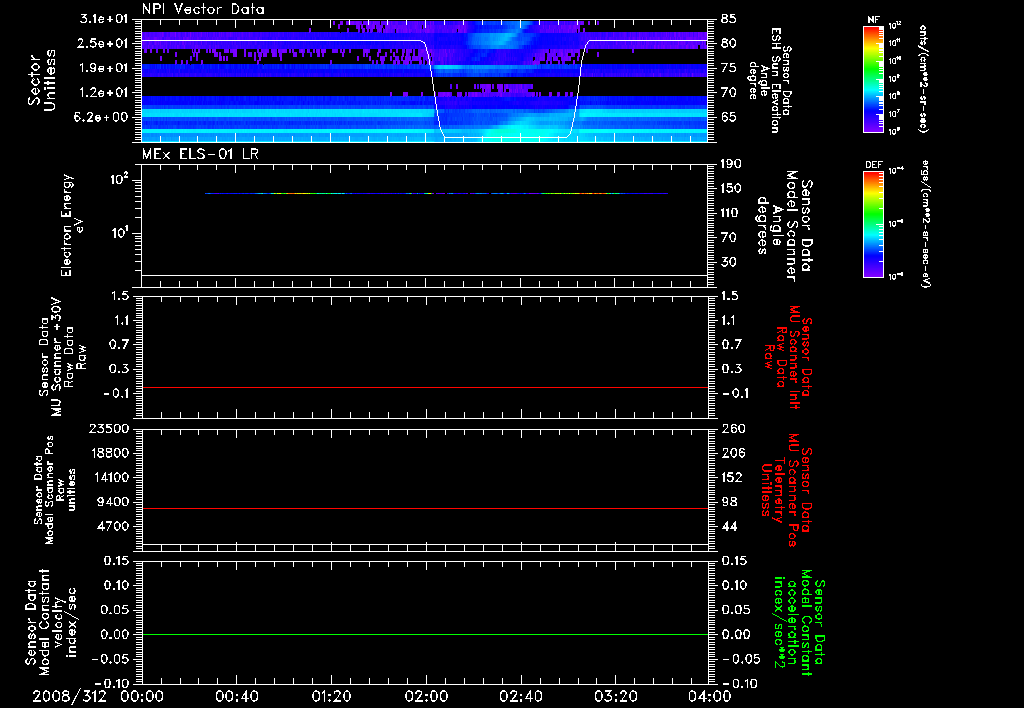Click the '02:40' time axis label
This screenshot has width=1024, height=708.
pyautogui.click(x=520, y=696)
